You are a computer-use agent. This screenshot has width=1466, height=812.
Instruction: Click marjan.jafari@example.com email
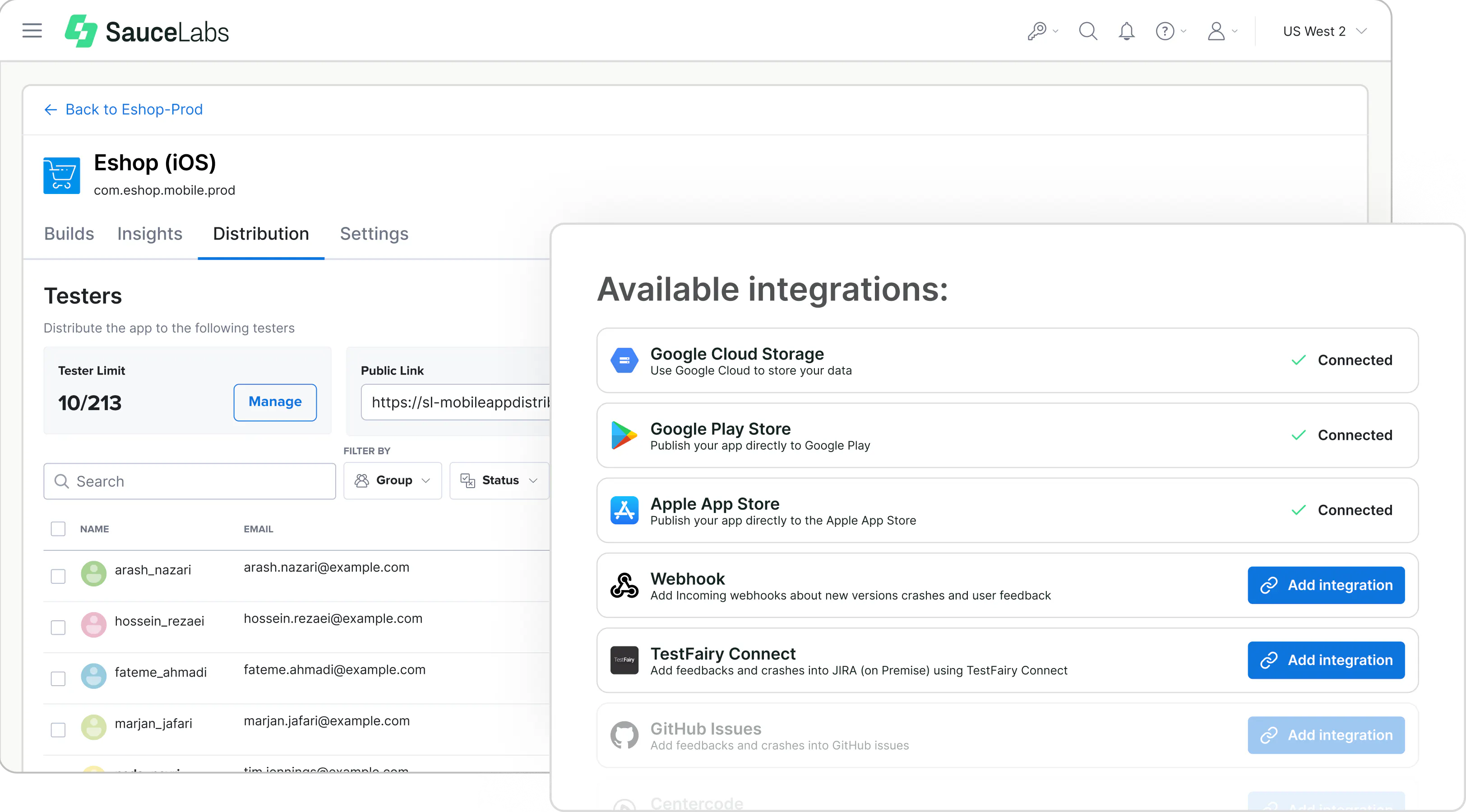[327, 721]
